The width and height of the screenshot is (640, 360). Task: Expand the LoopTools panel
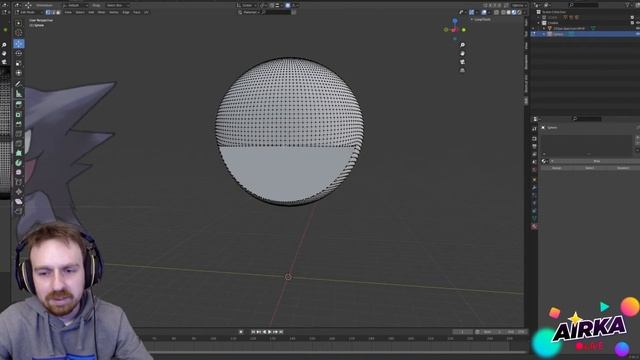(x=482, y=19)
